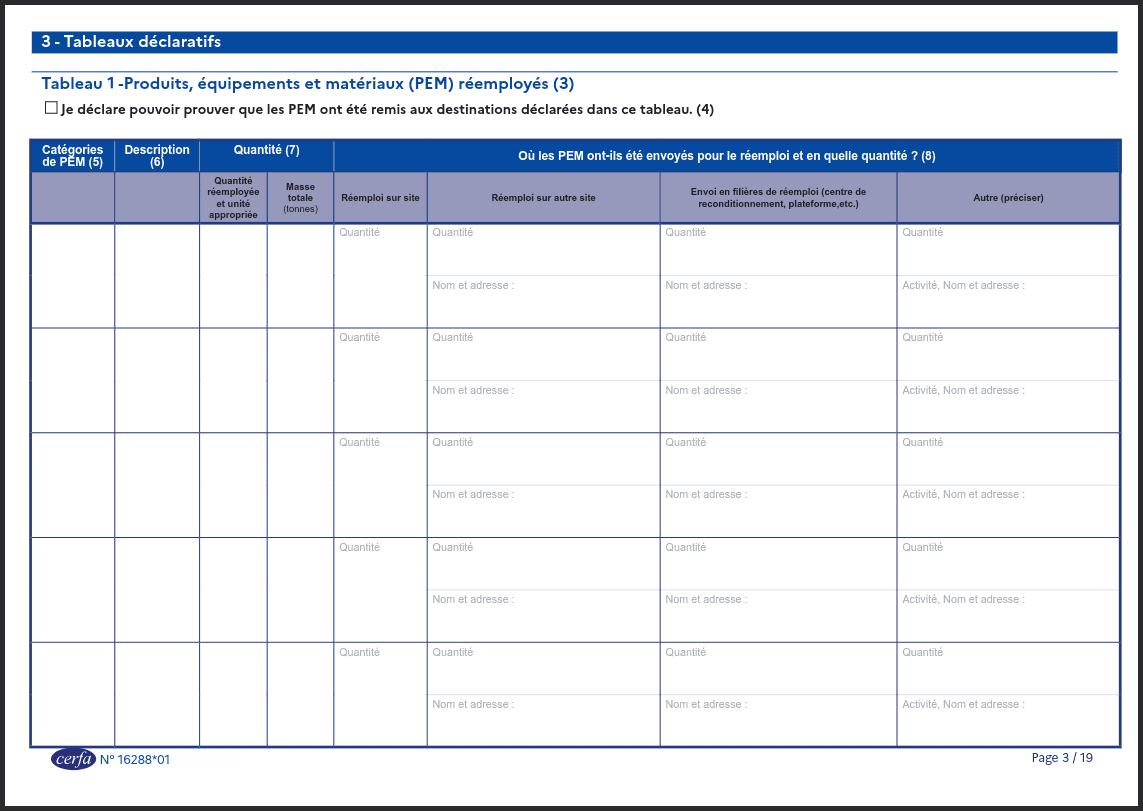This screenshot has width=1143, height=811.
Task: Click the 'Quantité (7)' column header
Action: (267, 150)
